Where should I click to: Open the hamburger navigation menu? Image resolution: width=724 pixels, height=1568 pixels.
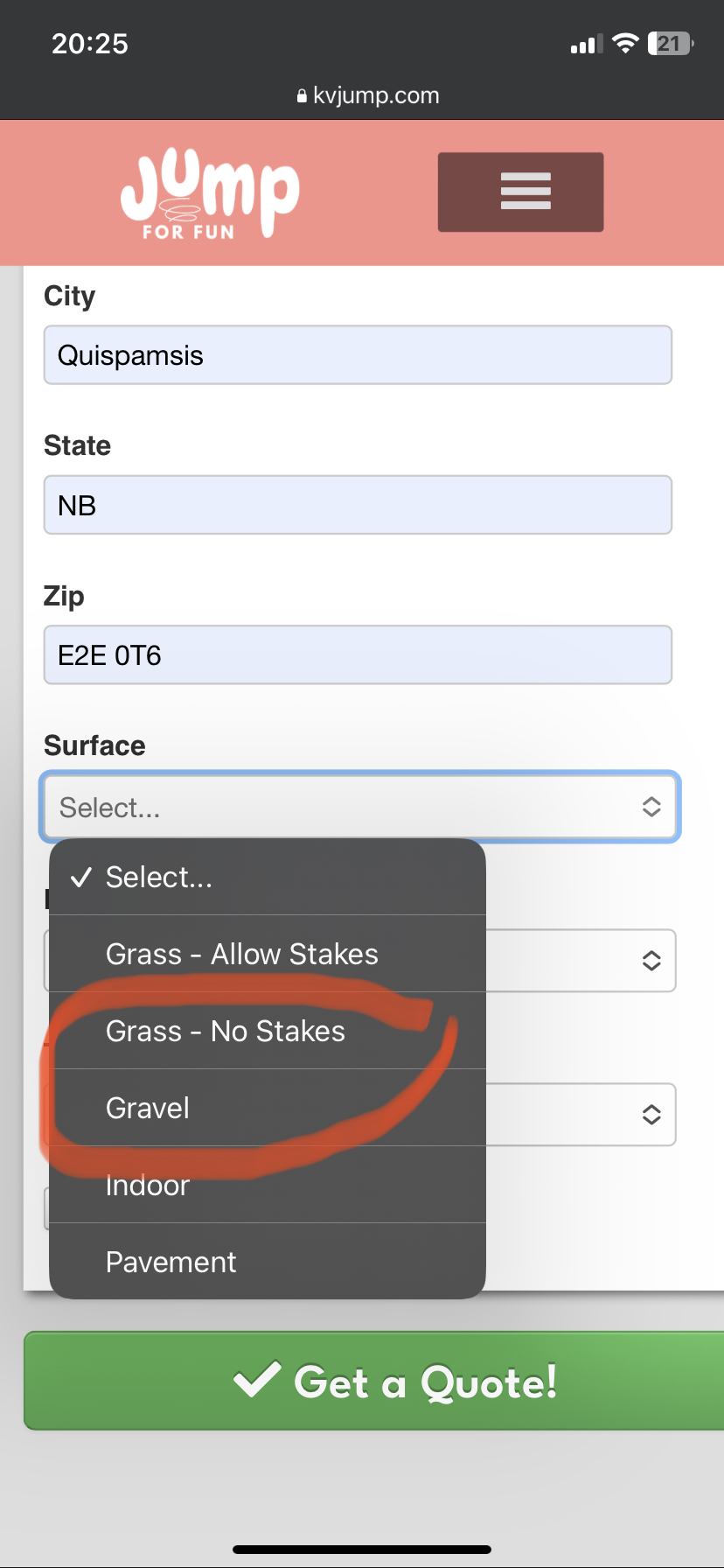520,192
